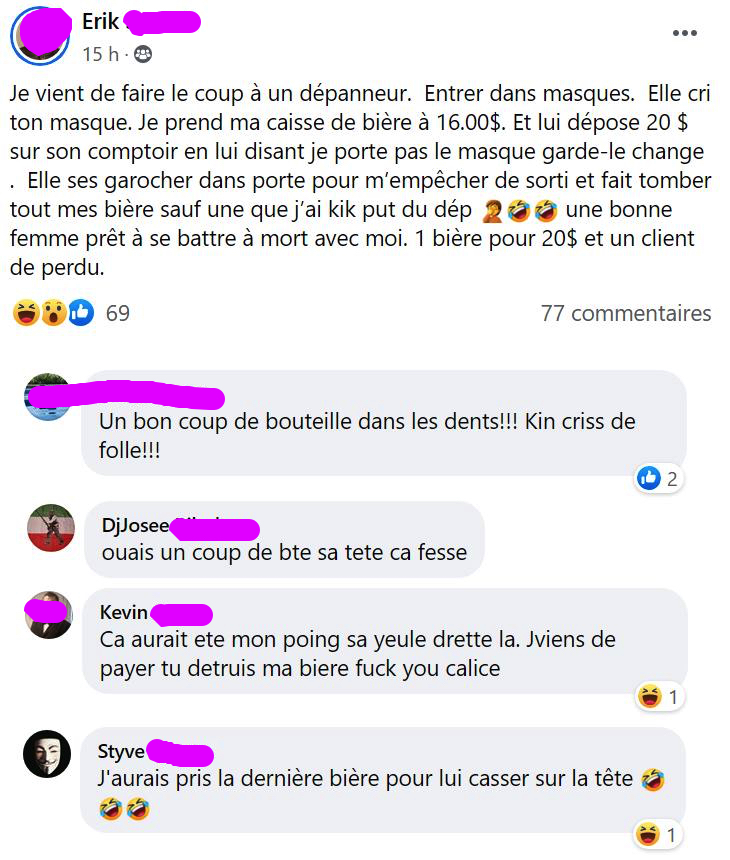The width and height of the screenshot is (730, 860).
Task: Click the like reaction icon on post
Action: coord(81,313)
